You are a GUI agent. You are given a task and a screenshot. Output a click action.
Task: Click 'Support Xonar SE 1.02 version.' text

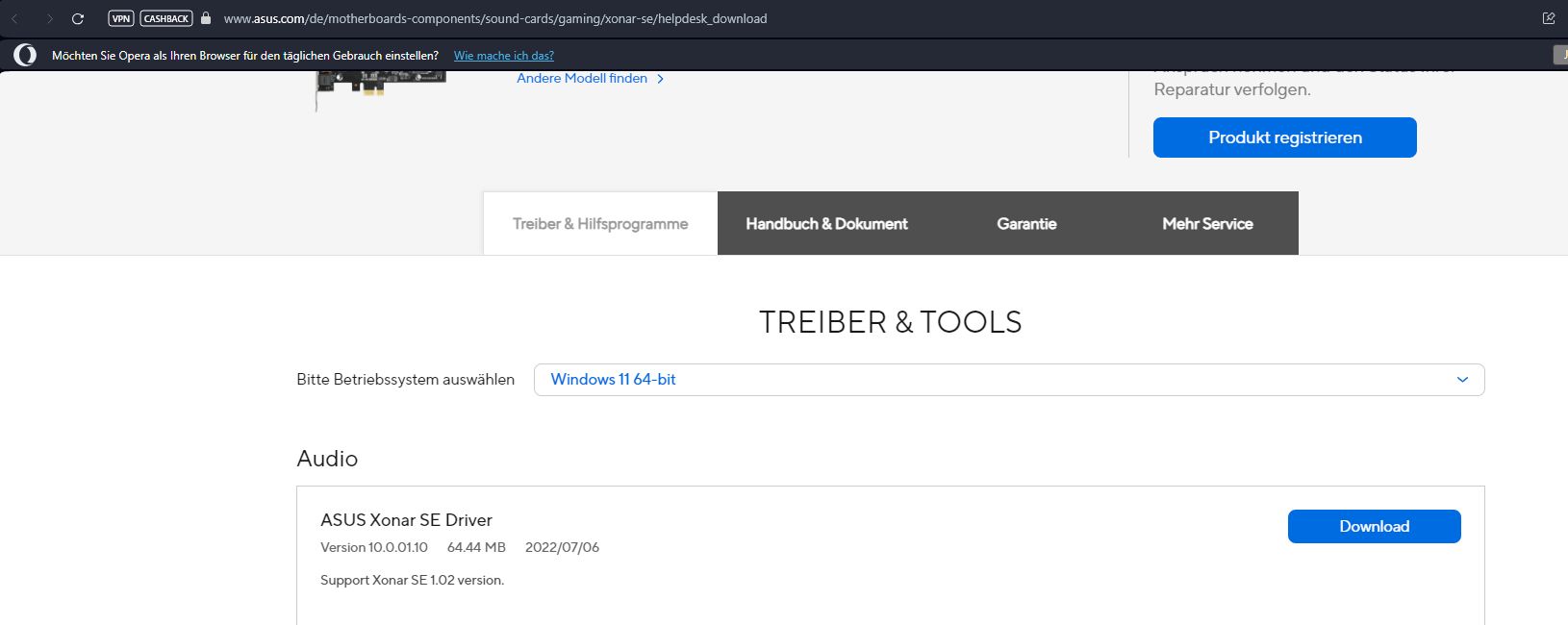pos(412,581)
